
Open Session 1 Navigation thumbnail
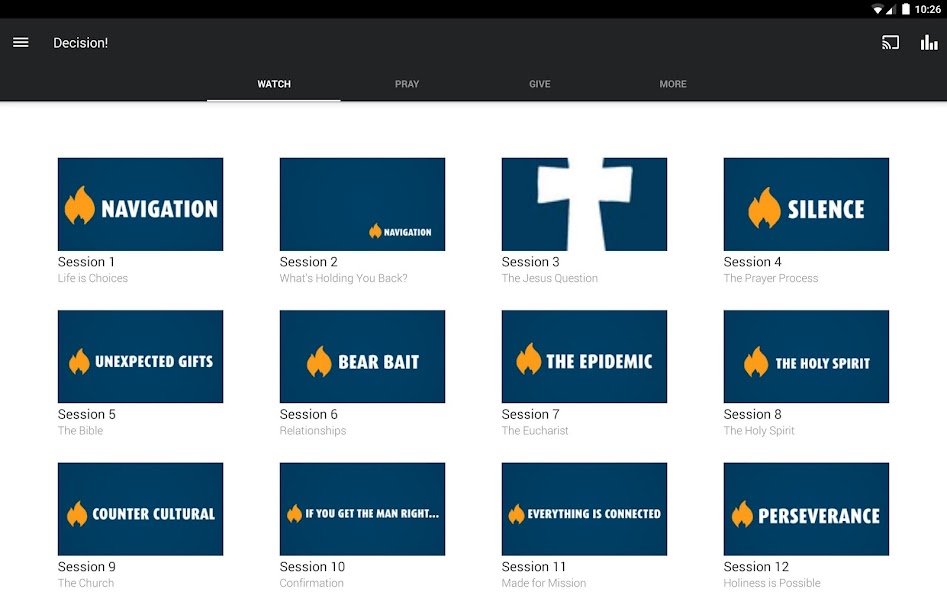tap(140, 204)
